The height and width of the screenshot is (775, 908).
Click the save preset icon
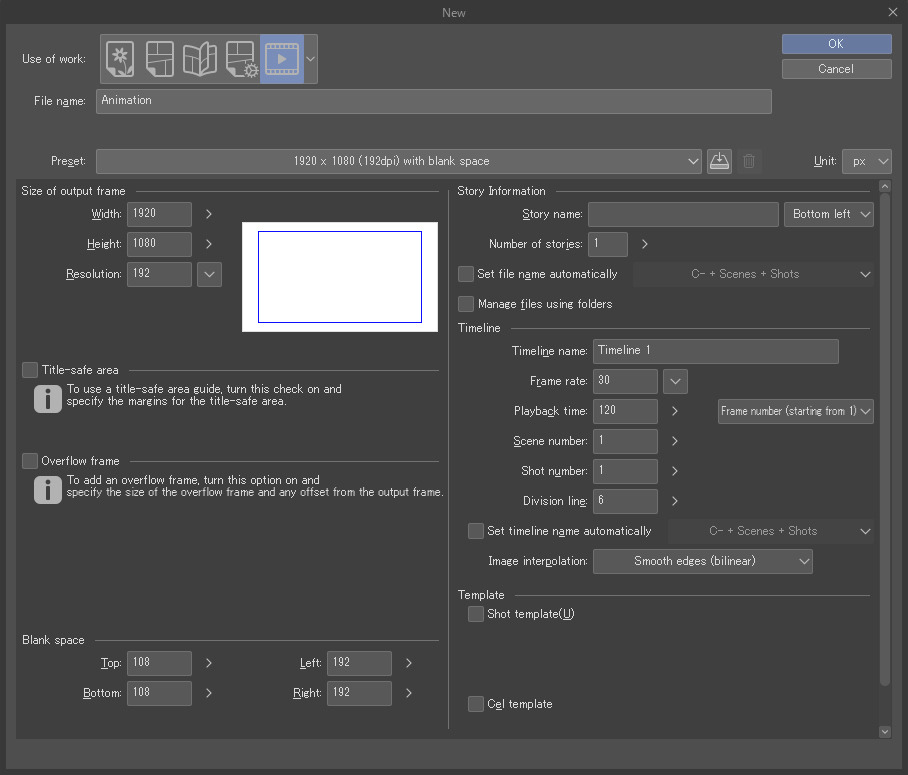[719, 161]
